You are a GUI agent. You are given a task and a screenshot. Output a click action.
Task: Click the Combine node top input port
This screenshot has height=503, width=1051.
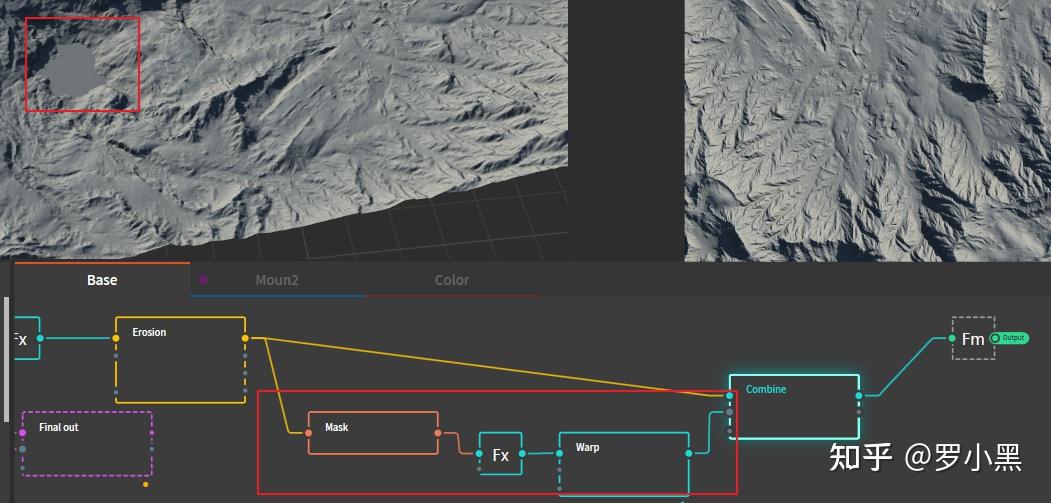(729, 396)
